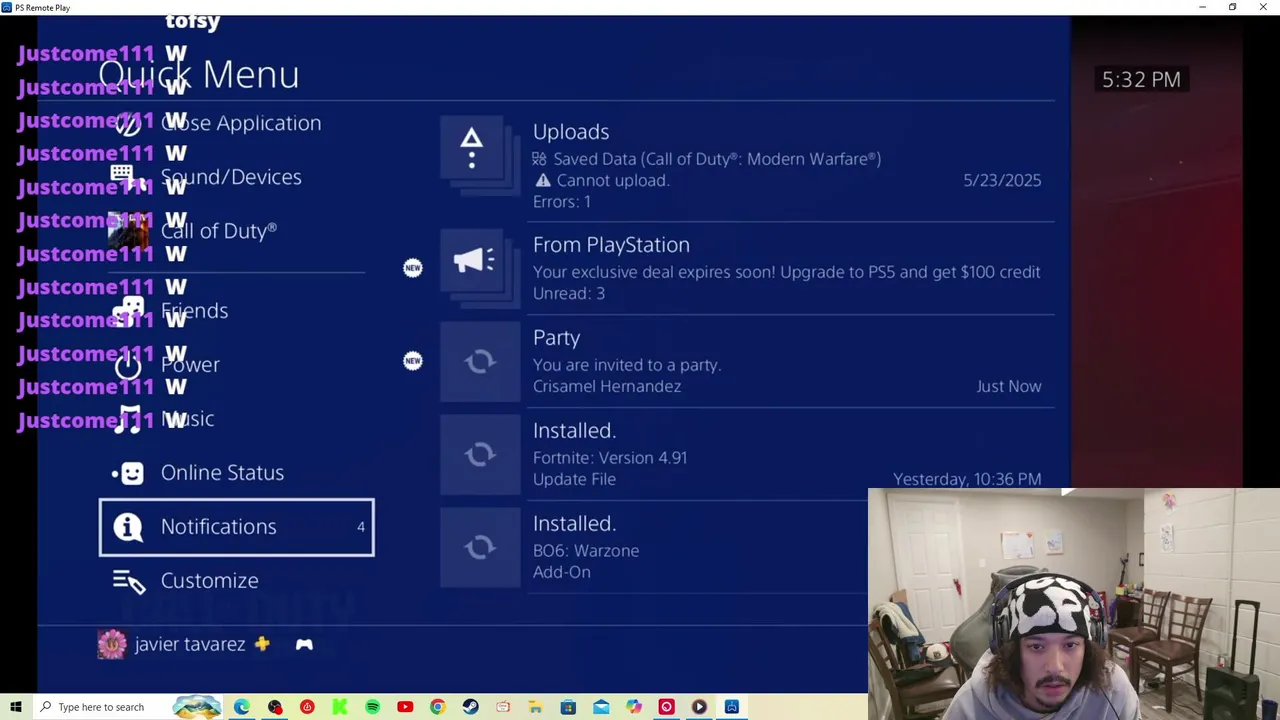Screen dimensions: 1280x720
Task: Open Google Chrome from the taskbar
Action: (x=437, y=707)
